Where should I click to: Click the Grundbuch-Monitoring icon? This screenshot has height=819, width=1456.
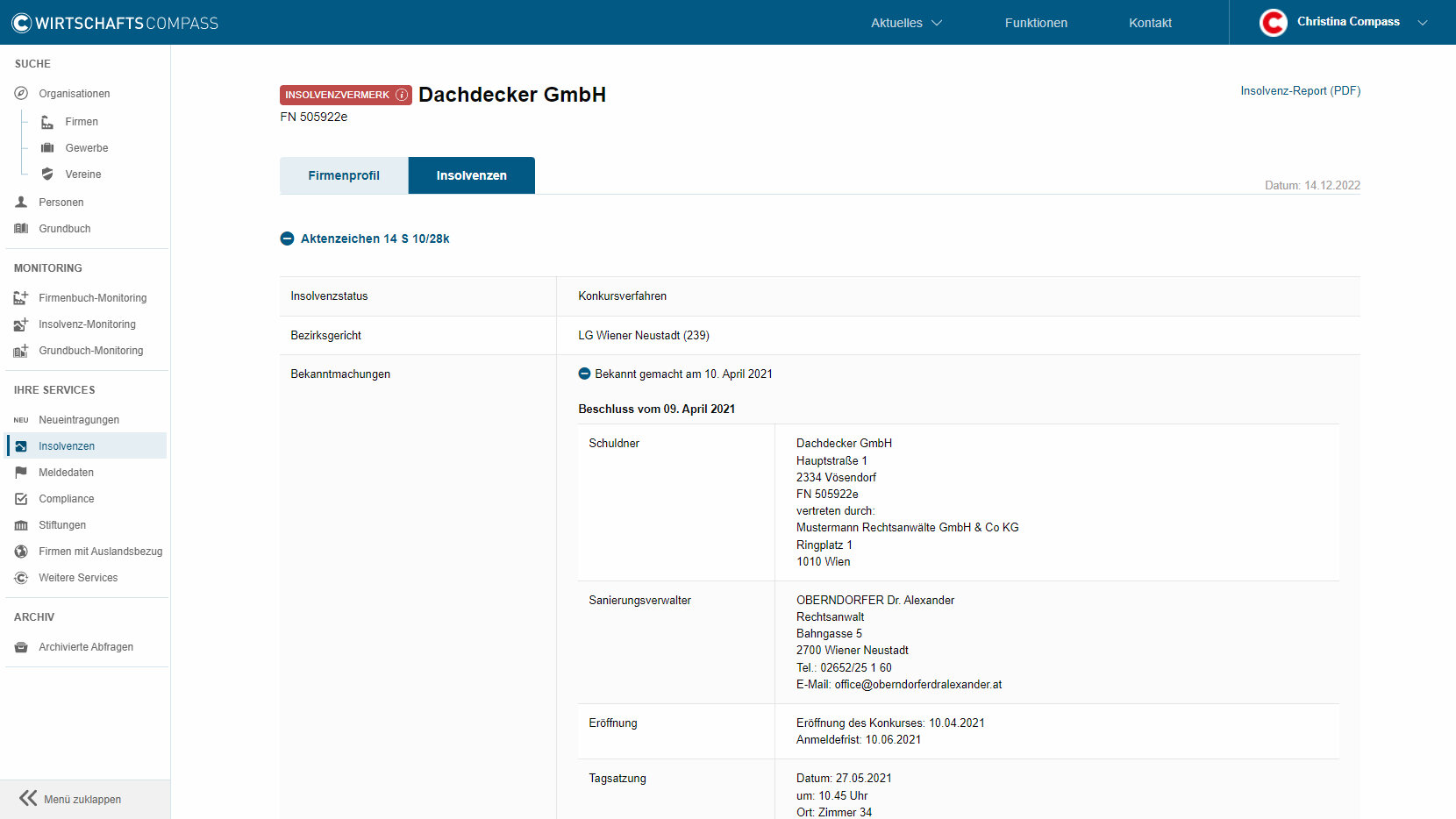tap(21, 351)
